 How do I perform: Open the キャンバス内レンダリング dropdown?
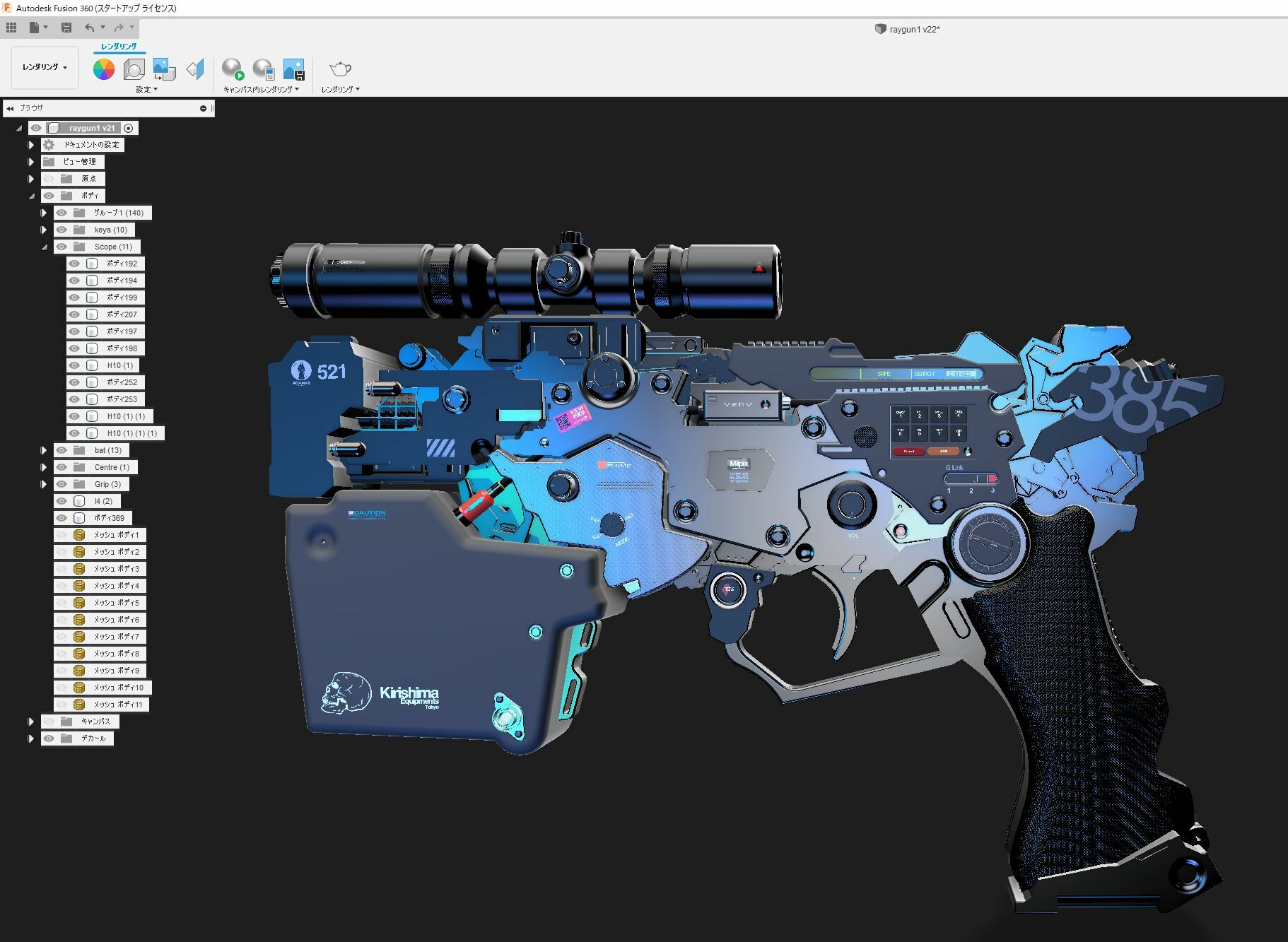(x=261, y=90)
